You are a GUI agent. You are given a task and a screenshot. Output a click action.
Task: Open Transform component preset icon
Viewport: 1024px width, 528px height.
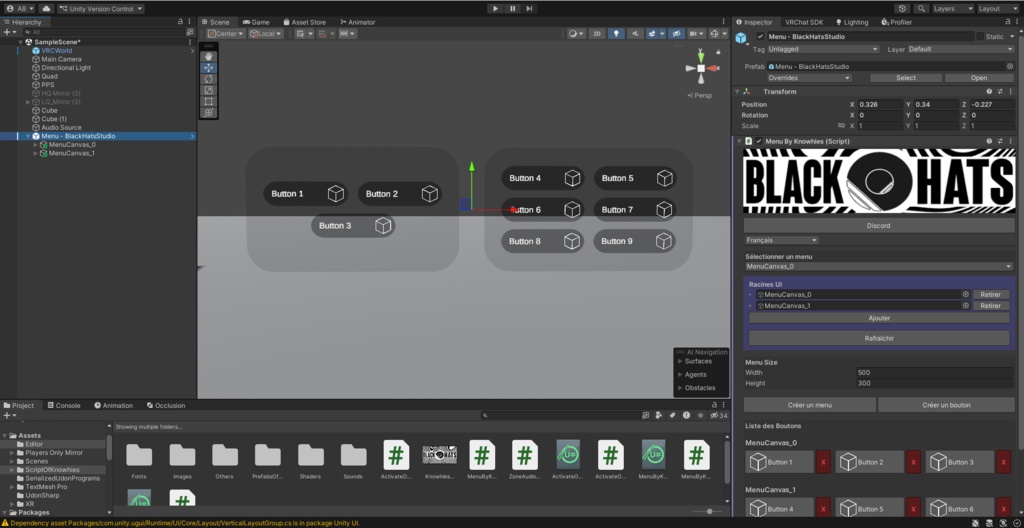pyautogui.click(x=999, y=91)
